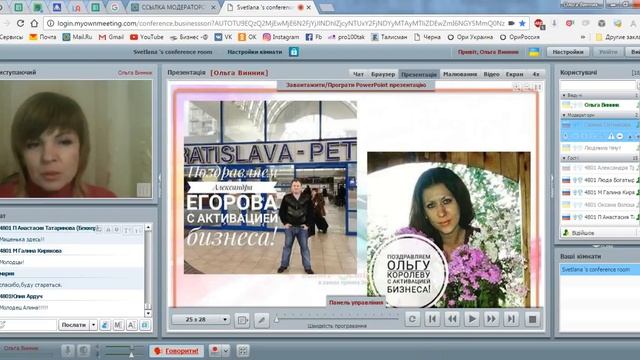Screen dimensions: 640x360
Task: Switch to the Відео tab
Action: pos(491,74)
